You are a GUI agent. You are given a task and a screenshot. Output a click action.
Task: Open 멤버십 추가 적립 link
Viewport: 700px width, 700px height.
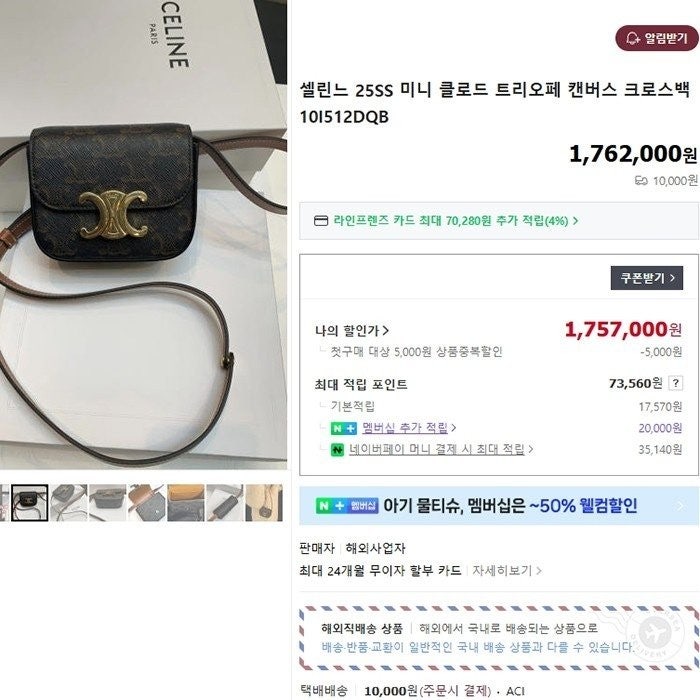(x=405, y=428)
